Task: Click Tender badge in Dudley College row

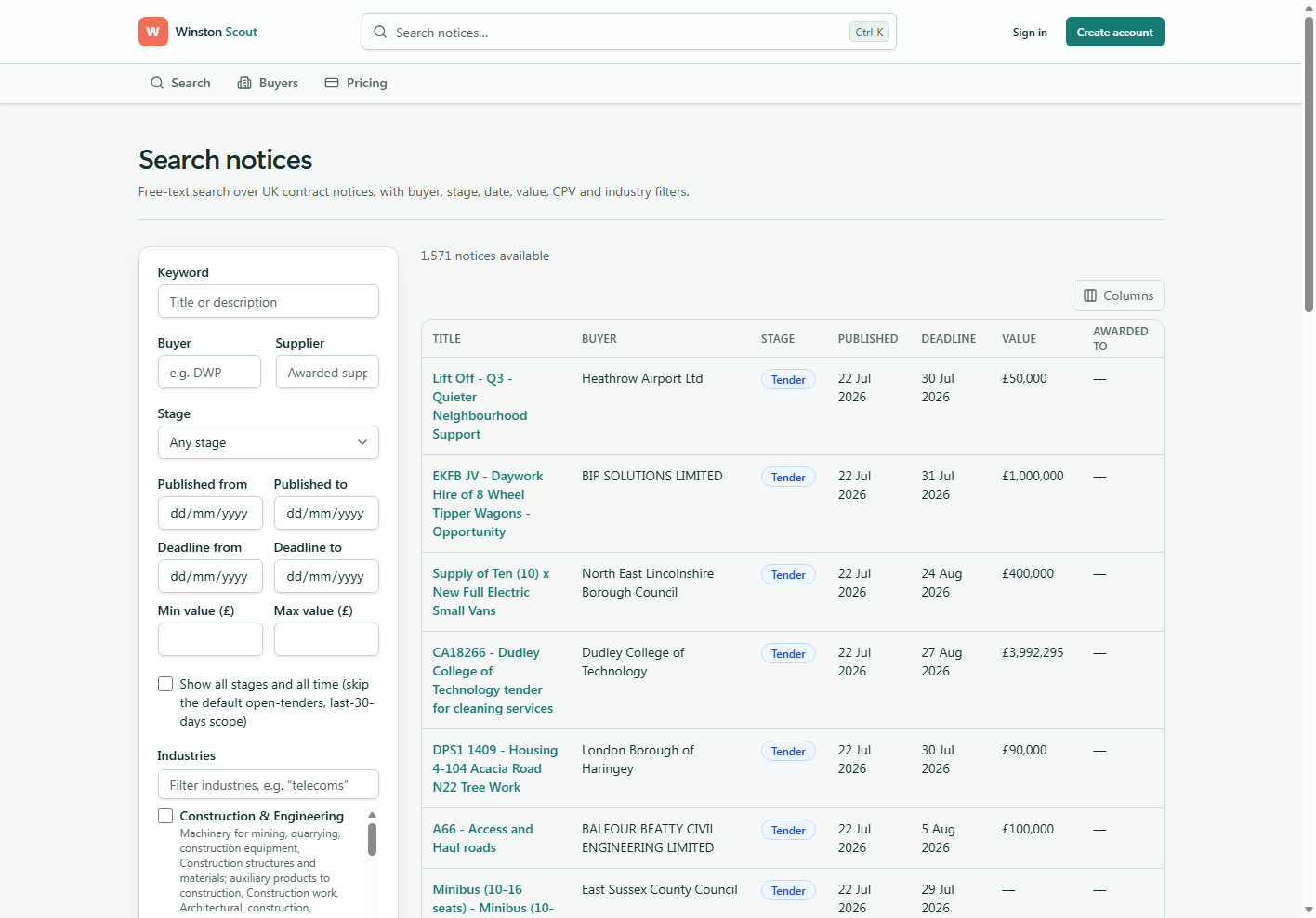Action: pyautogui.click(x=788, y=653)
